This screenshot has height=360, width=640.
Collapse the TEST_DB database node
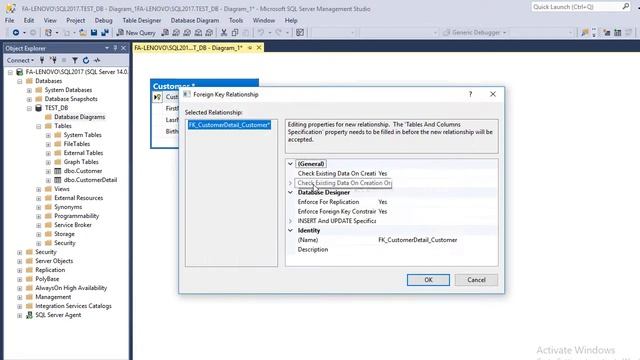click(x=29, y=109)
